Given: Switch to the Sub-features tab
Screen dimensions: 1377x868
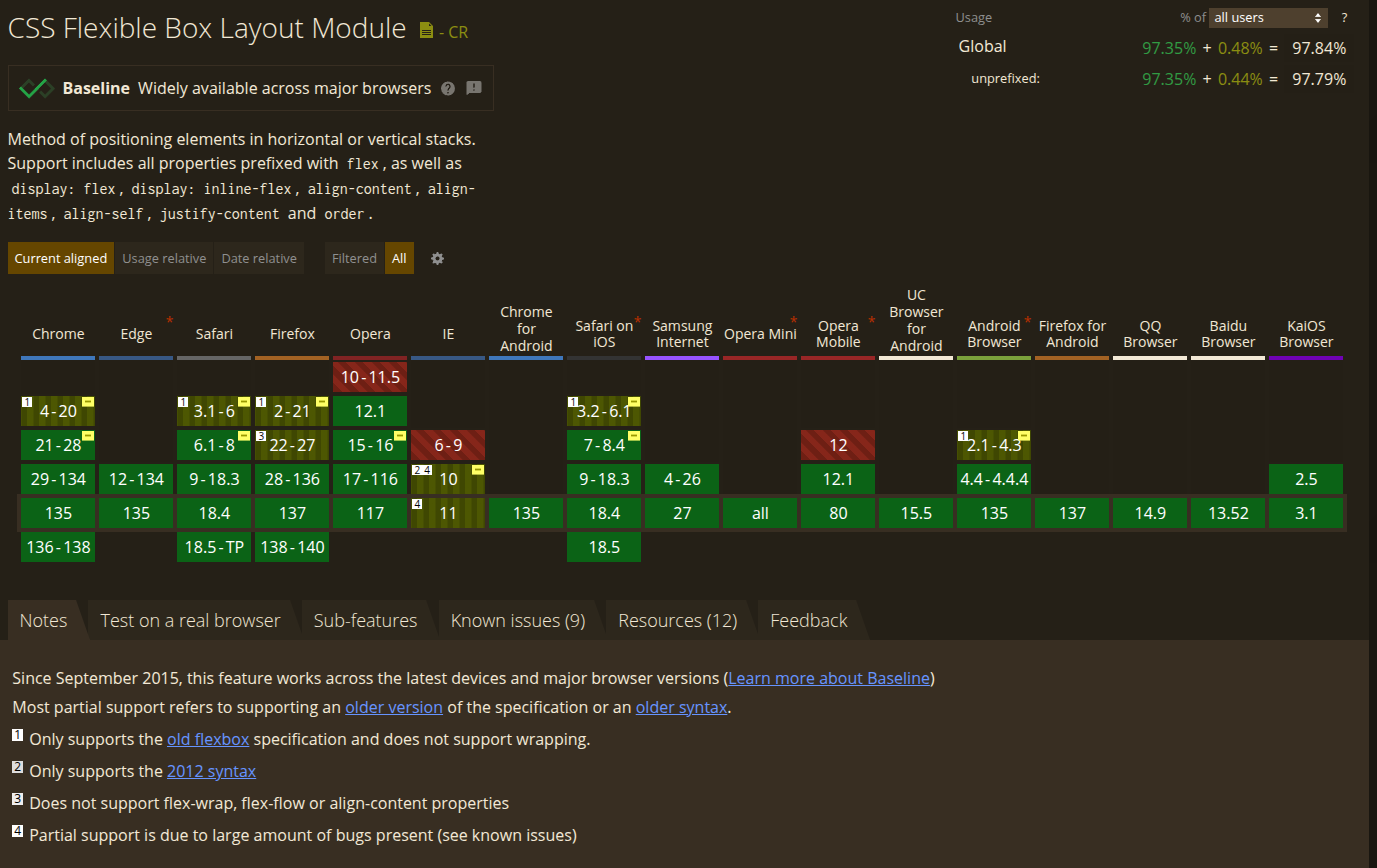Looking at the screenshot, I should pyautogui.click(x=365, y=620).
